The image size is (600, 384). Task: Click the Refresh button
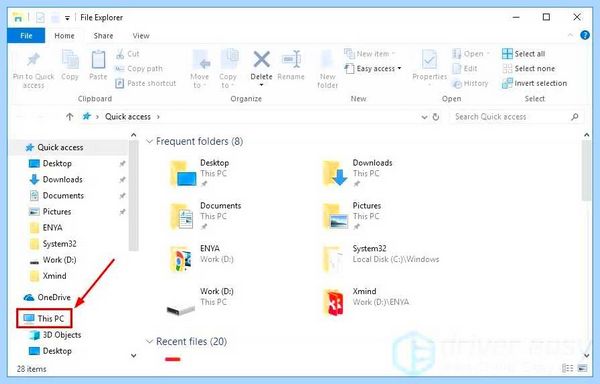(435, 117)
